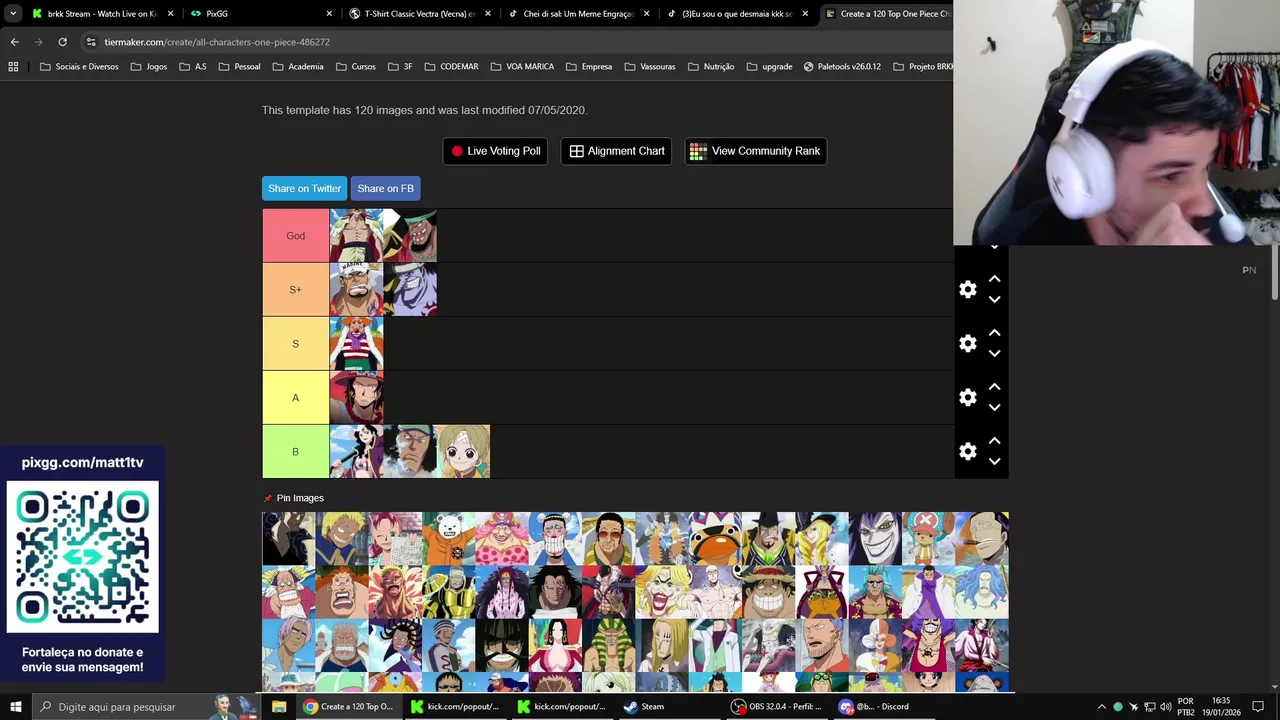This screenshot has height=720, width=1280.
Task: Pick the red-haired character in A tier
Action: pyautogui.click(x=356, y=398)
